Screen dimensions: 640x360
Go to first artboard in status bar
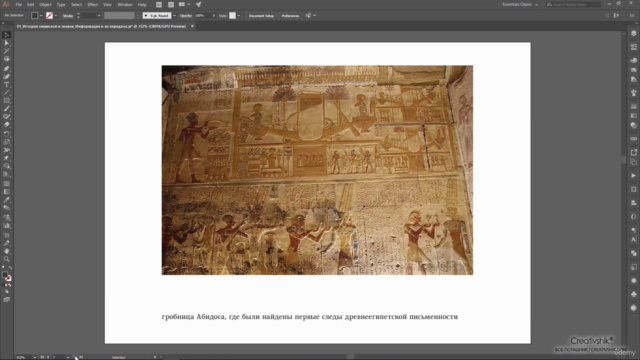point(42,357)
